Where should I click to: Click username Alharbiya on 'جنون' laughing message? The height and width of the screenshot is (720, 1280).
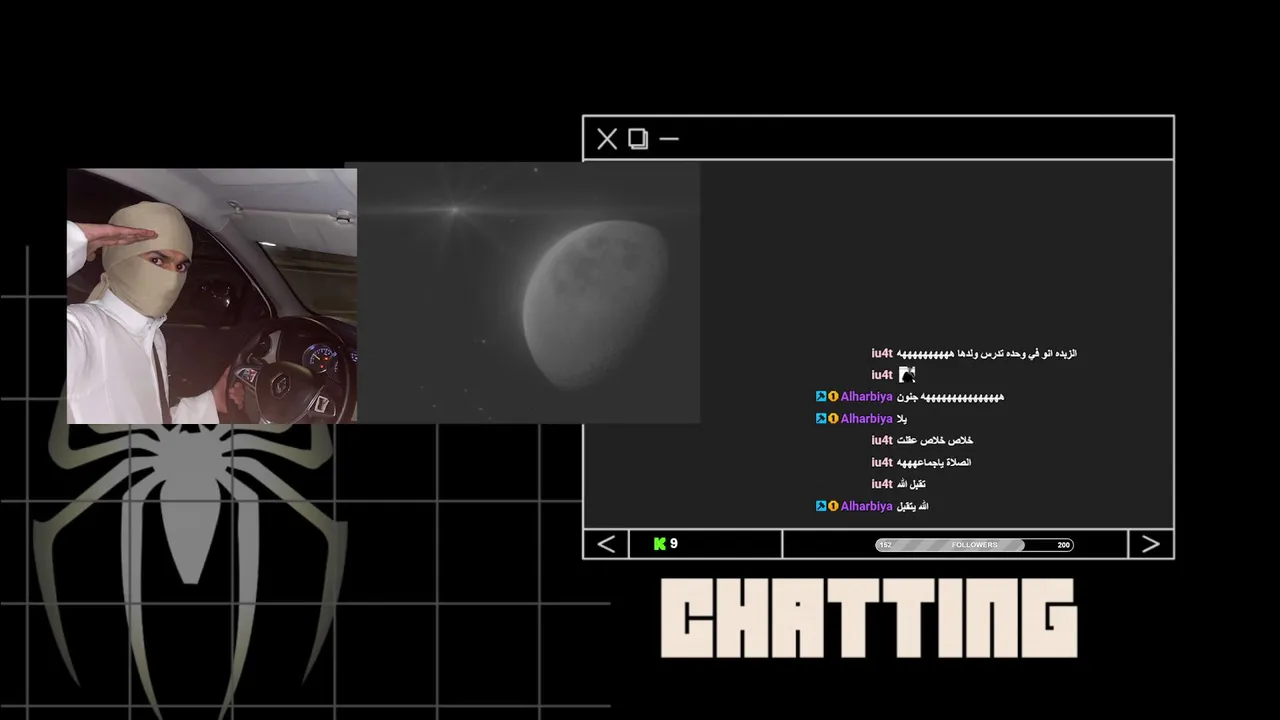866,397
